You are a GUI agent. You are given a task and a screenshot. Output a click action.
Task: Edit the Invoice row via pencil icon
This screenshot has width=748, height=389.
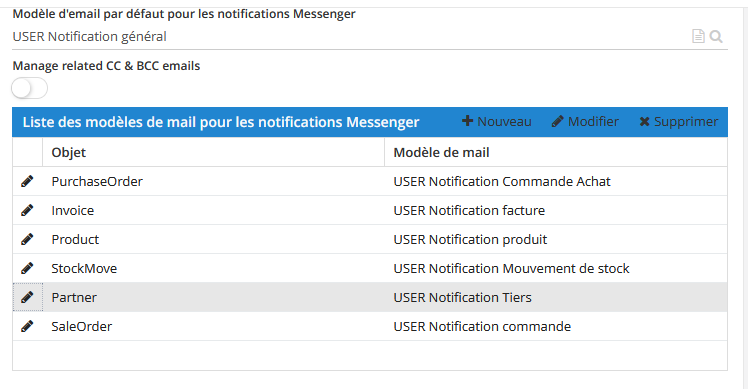coord(27,210)
